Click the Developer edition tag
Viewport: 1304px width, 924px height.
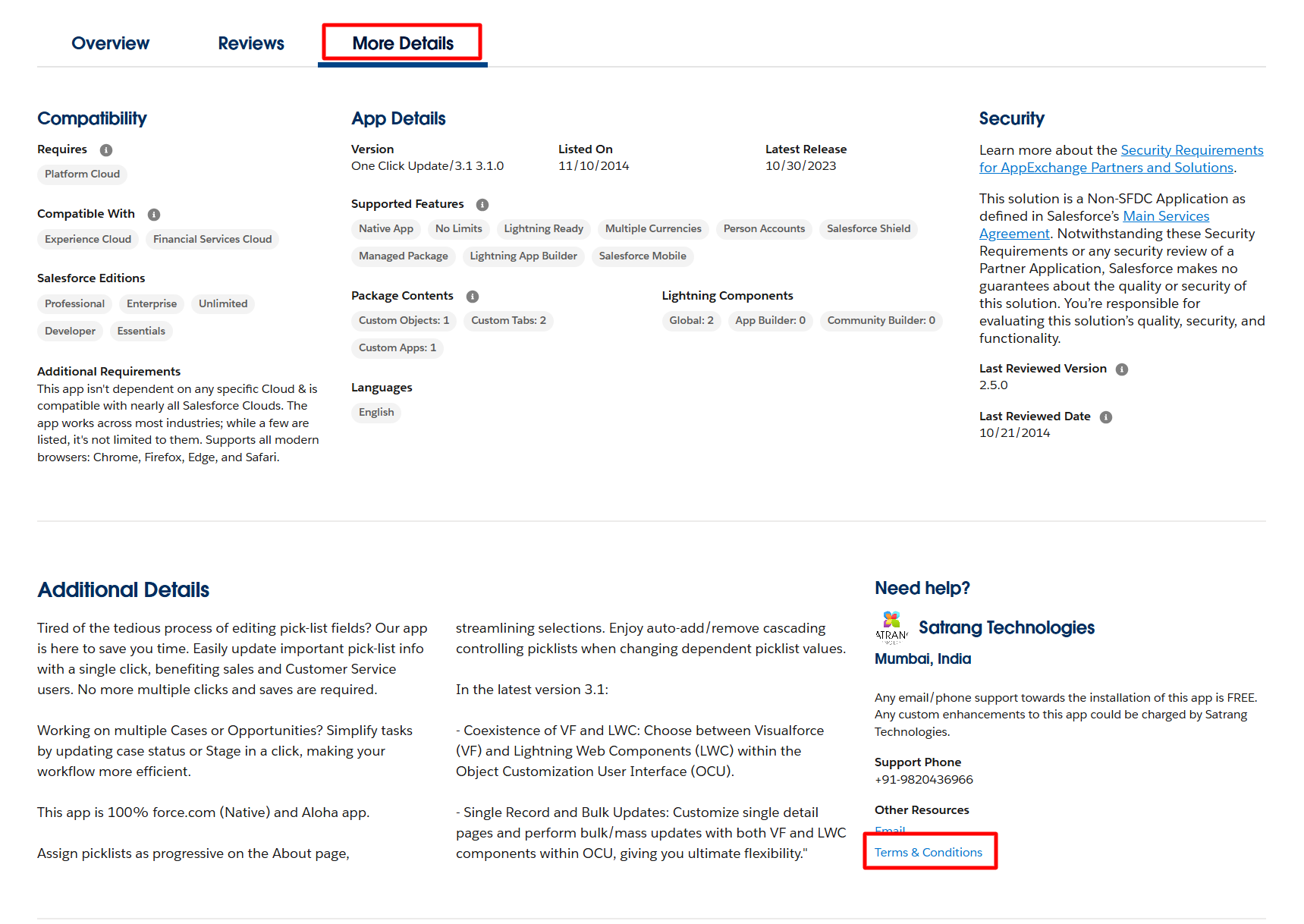click(x=70, y=331)
